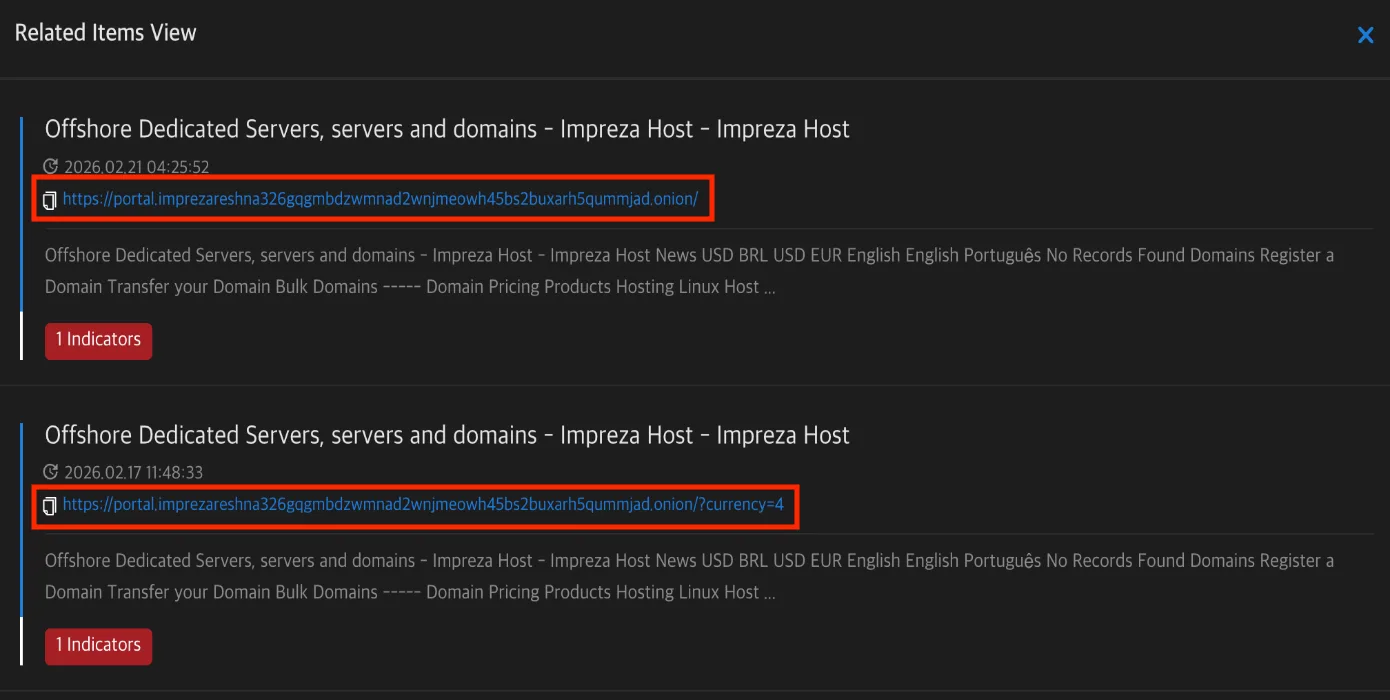Viewport: 1390px width, 700px height.
Task: Open the portal link with ?currency=4
Action: 423,505
